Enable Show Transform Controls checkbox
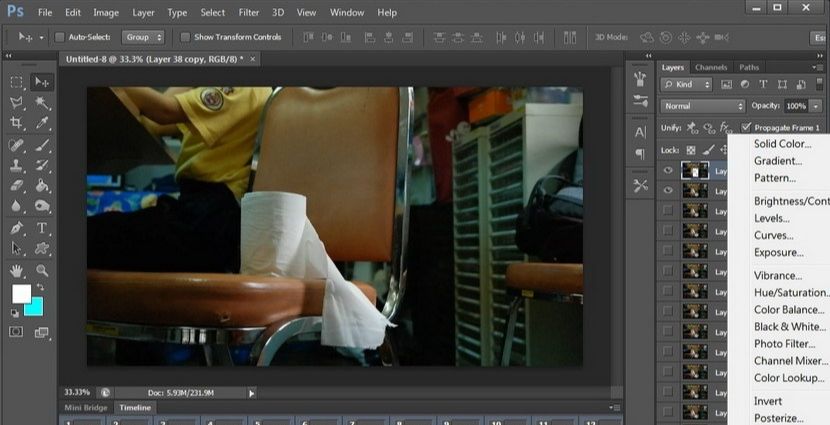Image resolution: width=830 pixels, height=425 pixels. [185, 37]
